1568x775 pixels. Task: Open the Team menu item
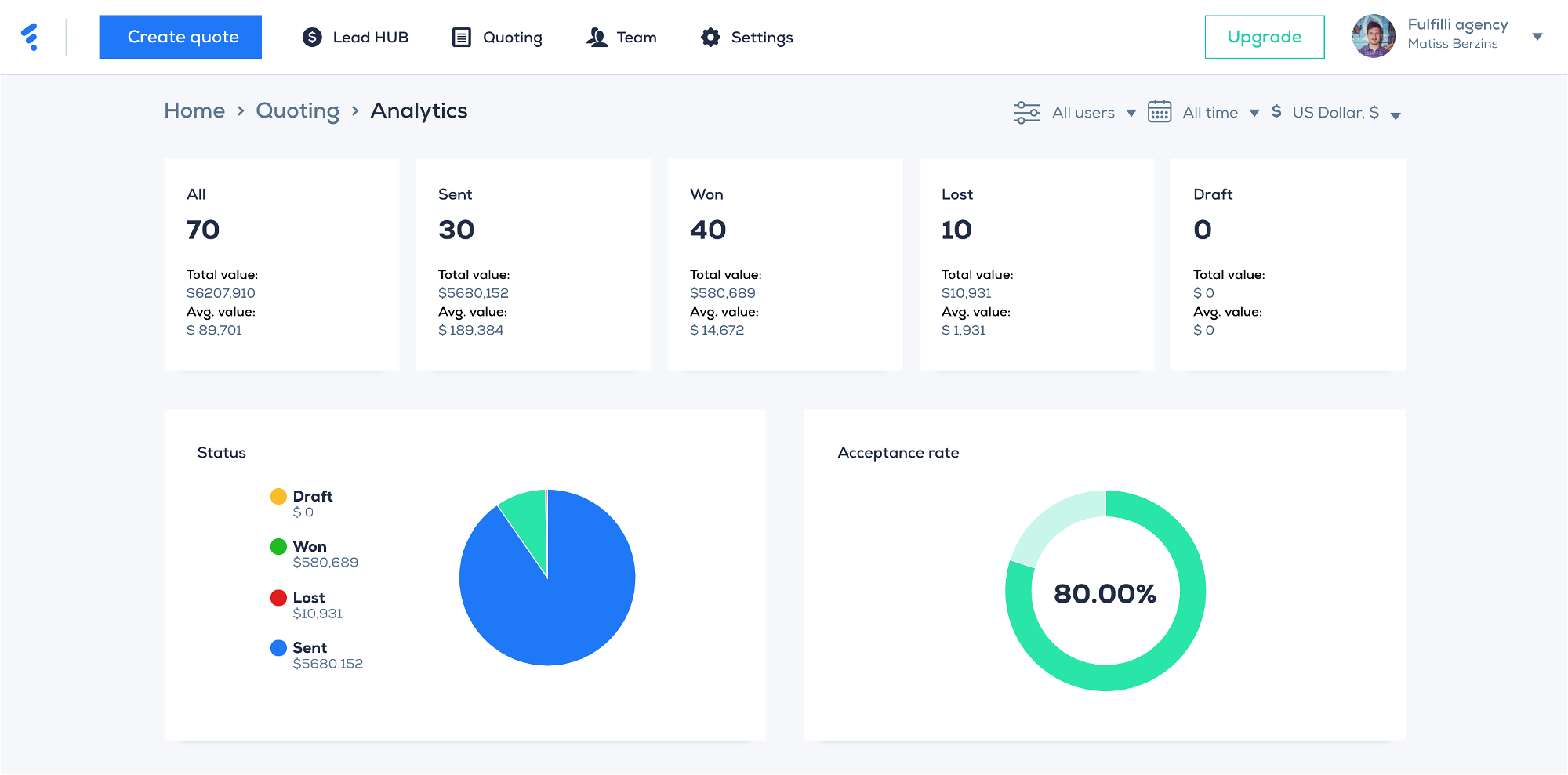(636, 37)
